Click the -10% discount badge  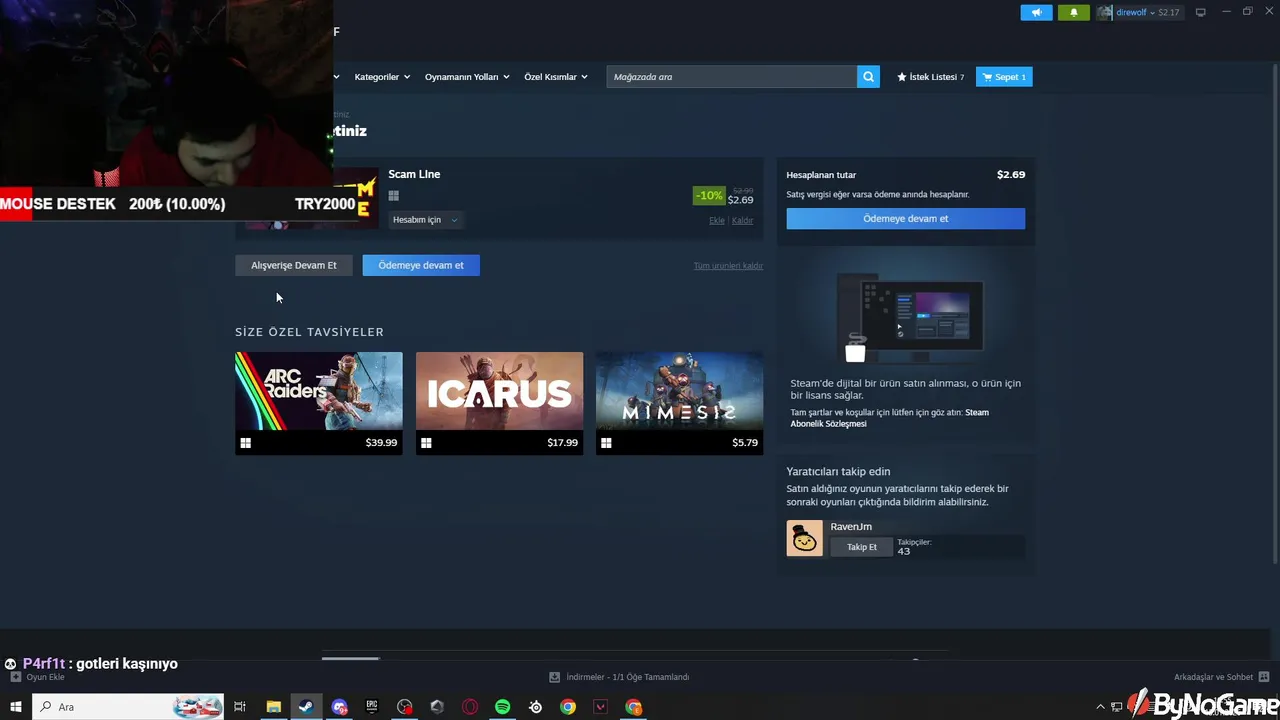coord(709,196)
